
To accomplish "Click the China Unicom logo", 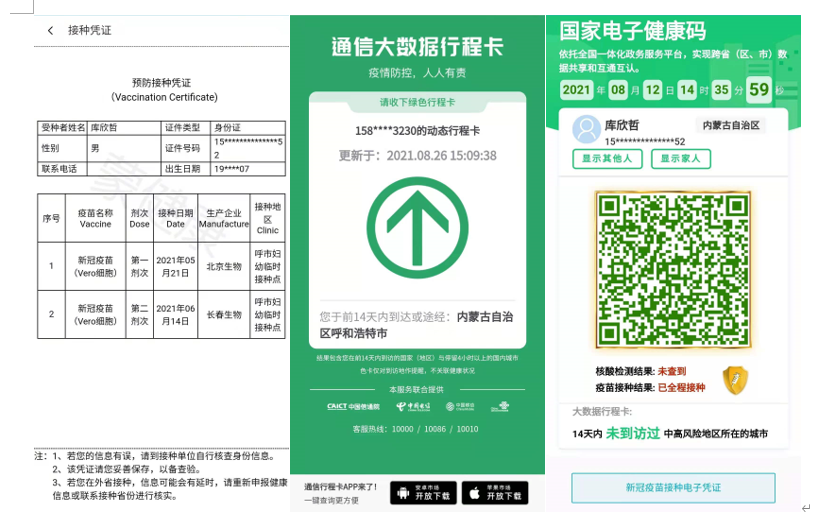I will pos(500,407).
